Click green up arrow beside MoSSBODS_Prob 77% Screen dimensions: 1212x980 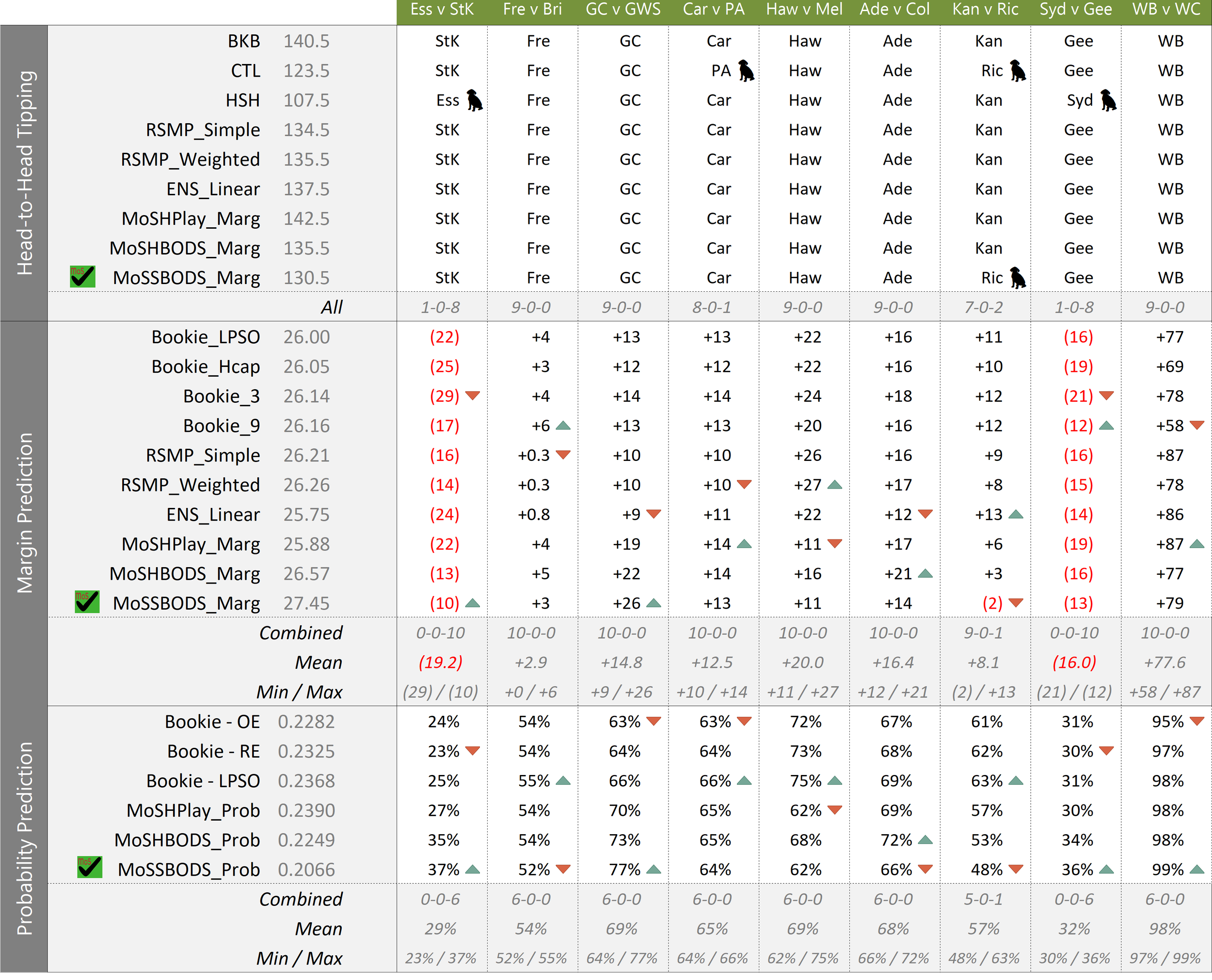point(654,869)
